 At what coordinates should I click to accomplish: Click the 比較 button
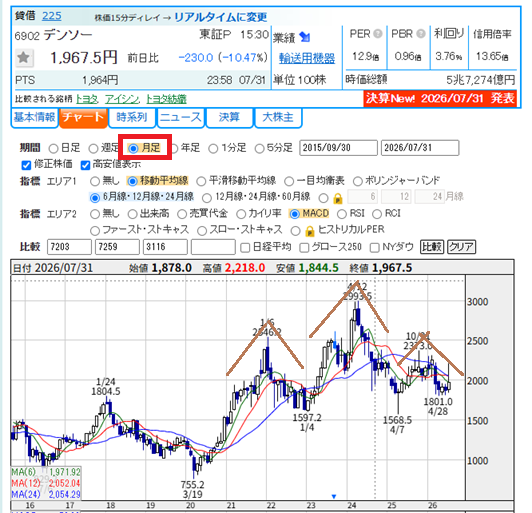(432, 247)
